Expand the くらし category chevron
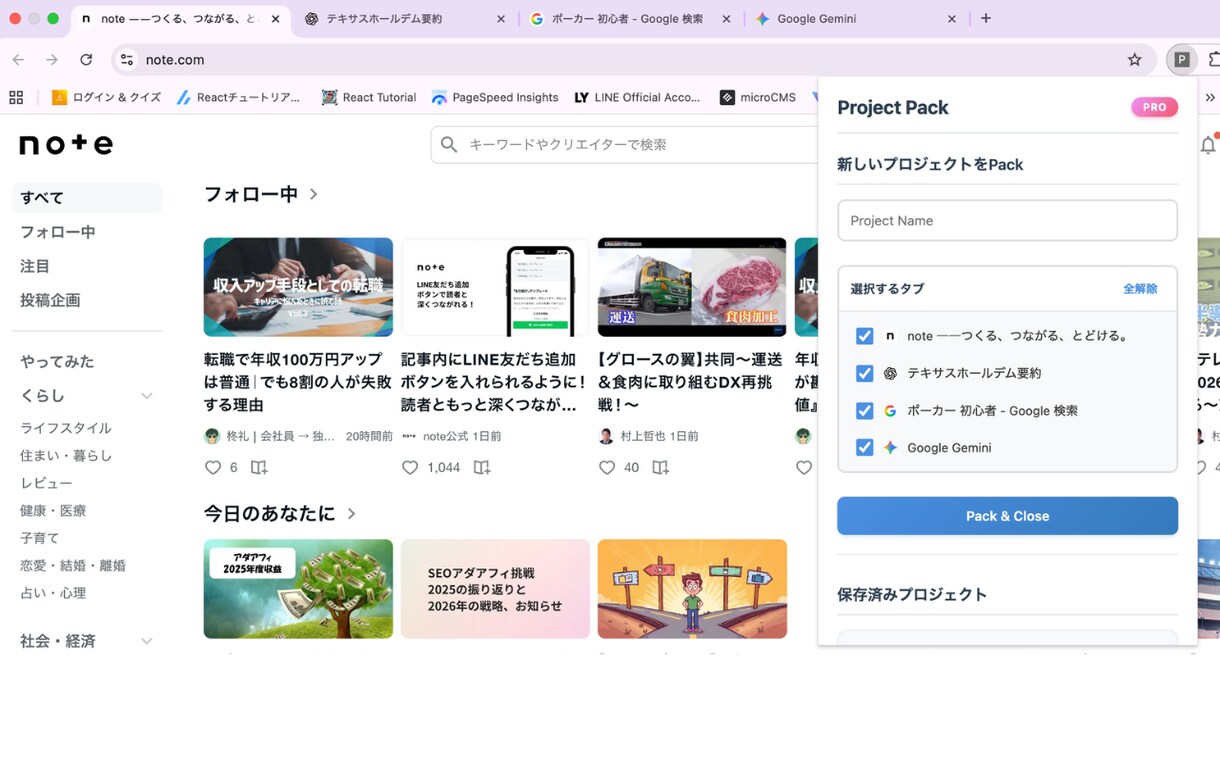This screenshot has width=1220, height=763. [x=146, y=396]
